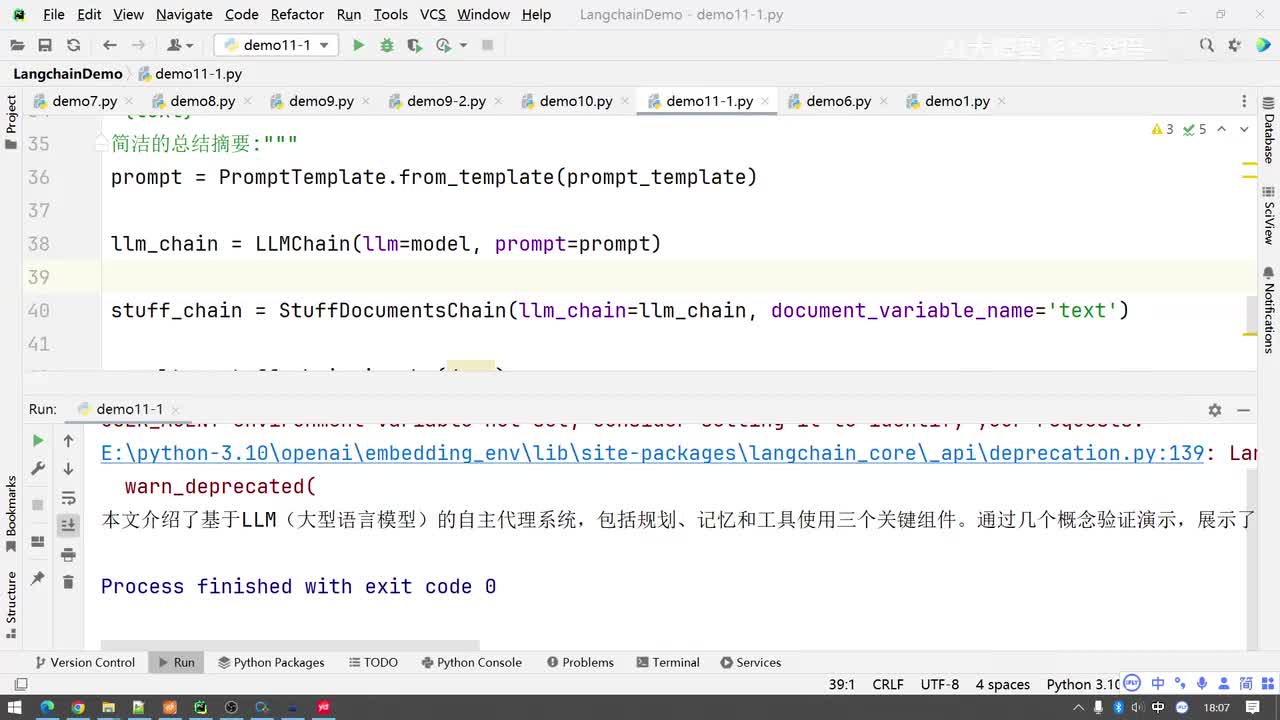The height and width of the screenshot is (720, 1280).
Task: Go to next highlighted problem arrow
Action: click(x=1244, y=129)
